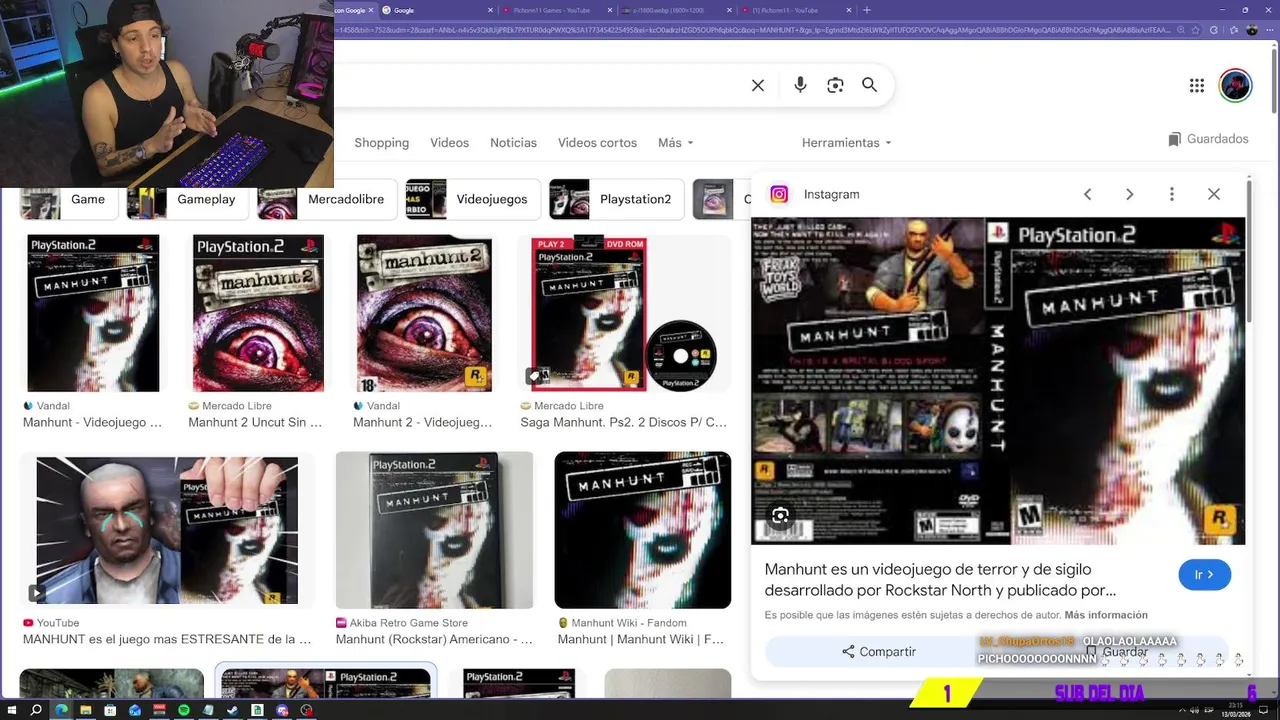Screen dimensions: 1280x720
Task: Open Akiba Retro Game Store Manhunt thumbnail
Action: (x=434, y=530)
